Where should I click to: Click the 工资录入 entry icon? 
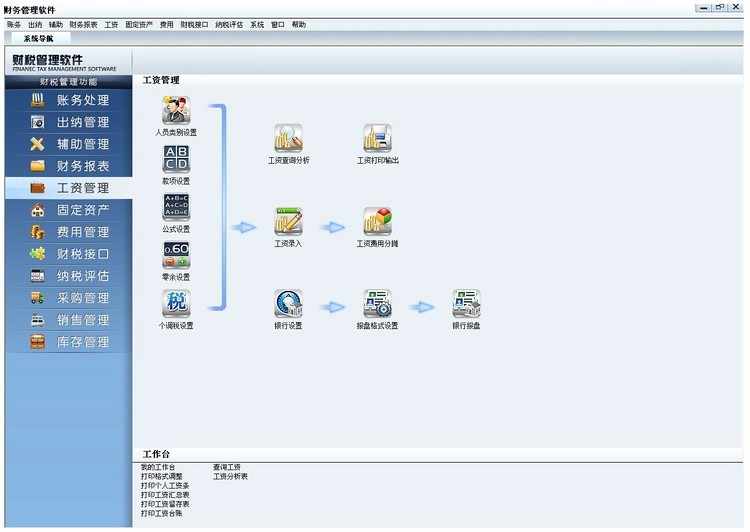[288, 221]
